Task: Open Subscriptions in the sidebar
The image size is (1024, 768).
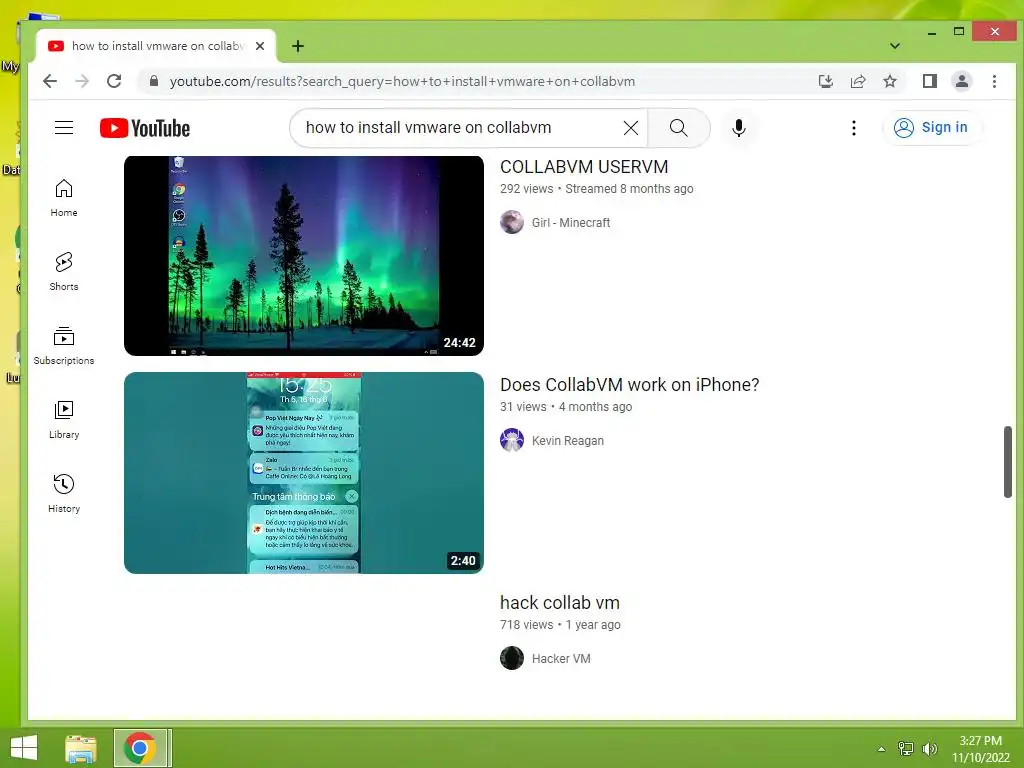Action: (x=64, y=345)
